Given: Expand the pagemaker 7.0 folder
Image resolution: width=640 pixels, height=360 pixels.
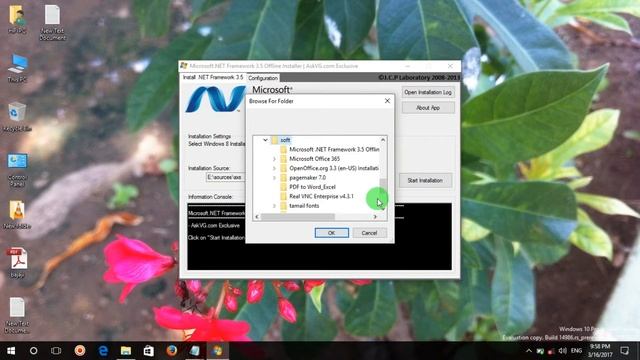Looking at the screenshot, I should click(x=274, y=178).
